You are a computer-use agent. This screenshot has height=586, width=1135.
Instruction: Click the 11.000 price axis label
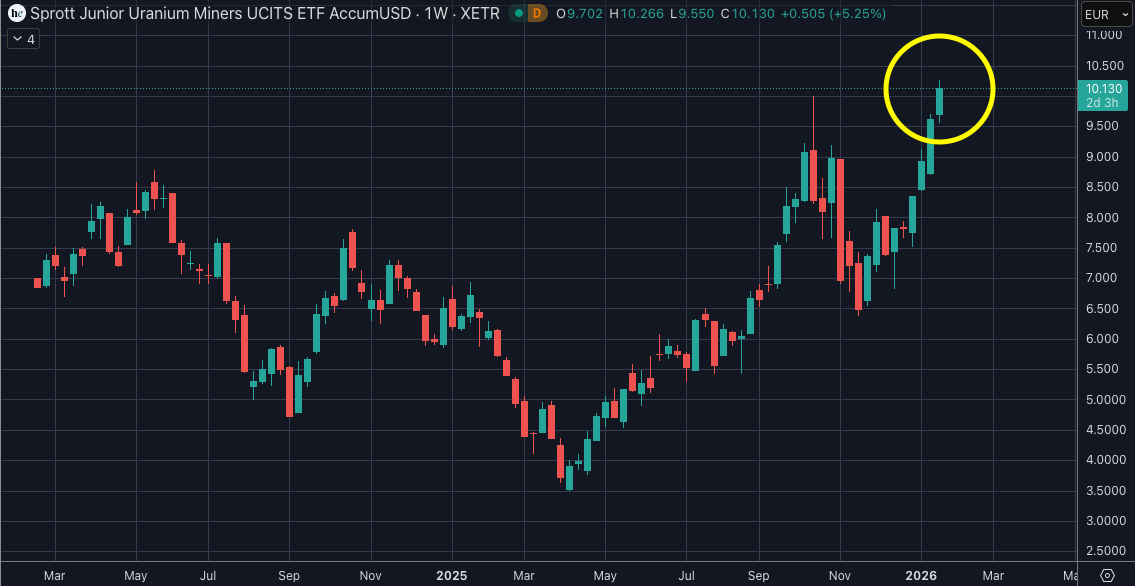click(x=1104, y=35)
